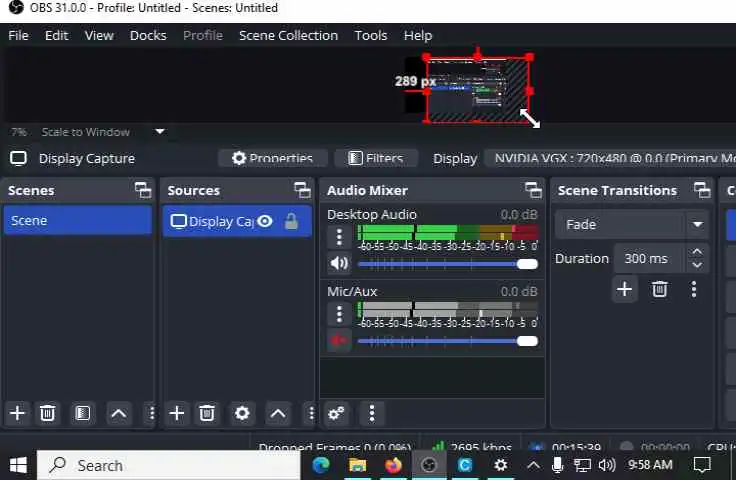736x480 pixels.
Task: Toggle visibility eye of Display Capture source
Action: pyautogui.click(x=265, y=221)
